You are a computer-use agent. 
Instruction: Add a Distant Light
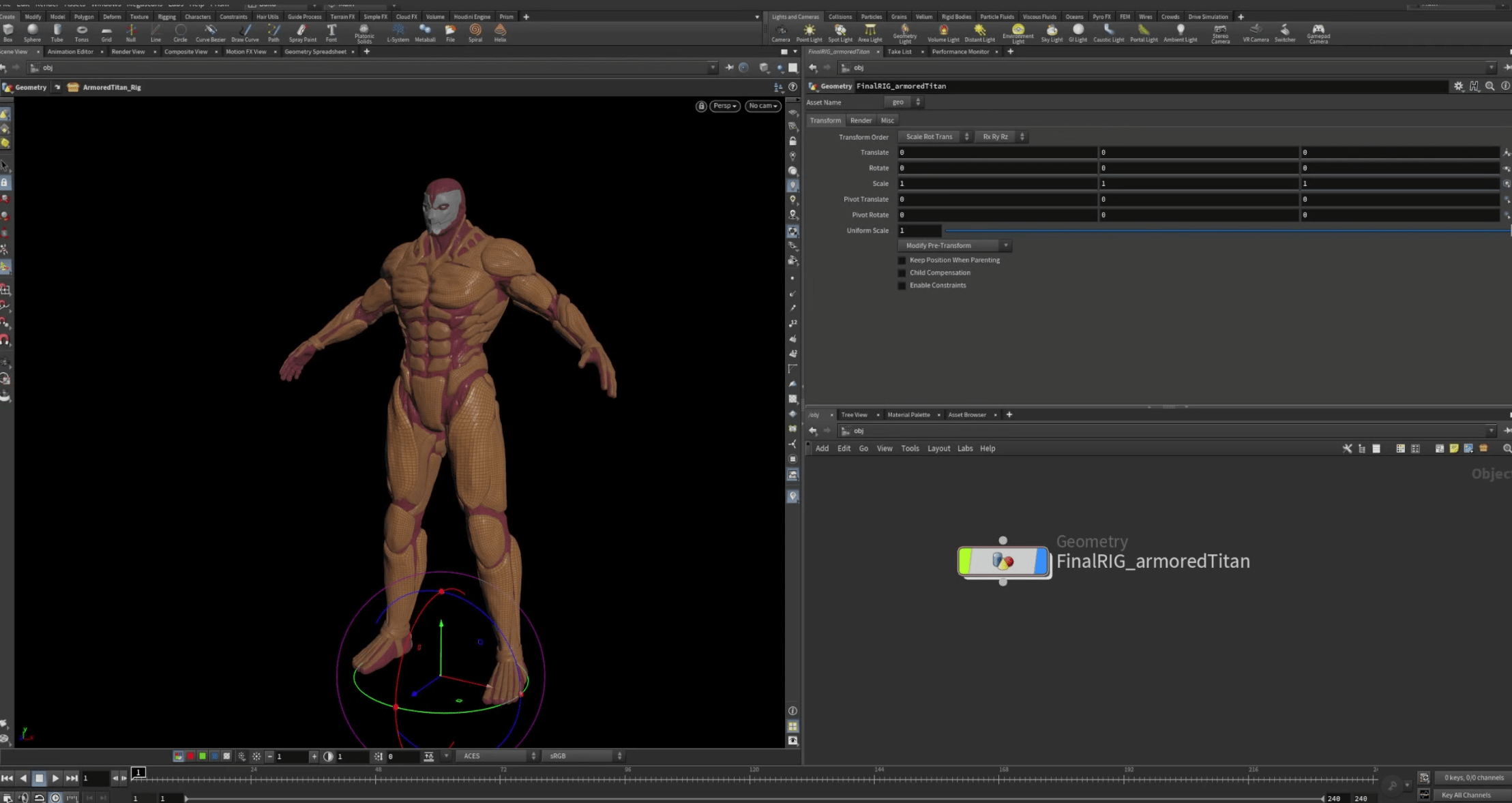click(x=979, y=33)
